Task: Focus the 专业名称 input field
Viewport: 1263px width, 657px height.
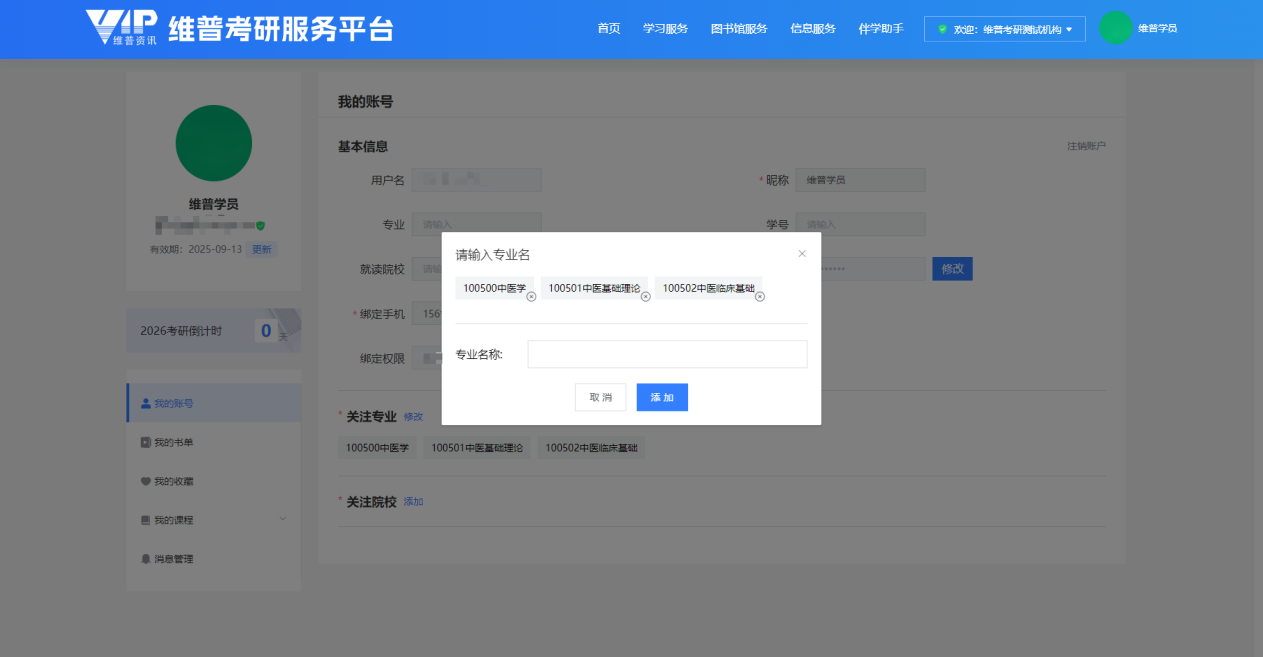Action: pyautogui.click(x=666, y=354)
